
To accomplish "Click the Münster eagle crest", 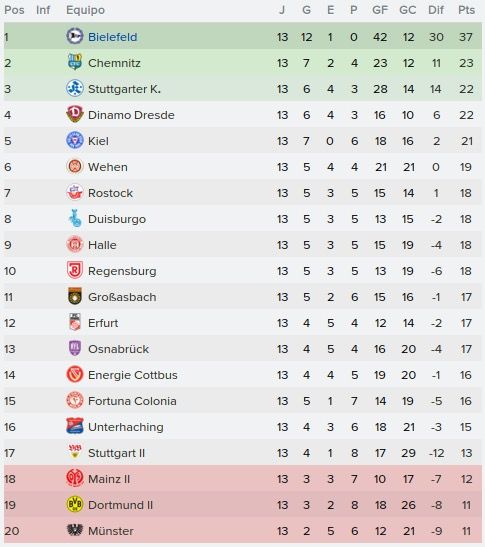I will (75, 530).
